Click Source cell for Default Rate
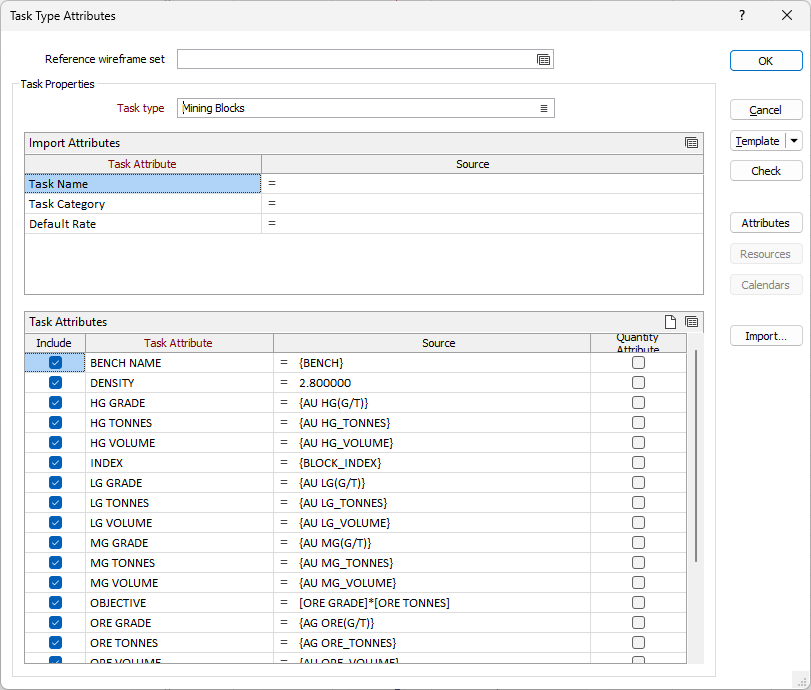The width and height of the screenshot is (811, 690). tap(483, 223)
